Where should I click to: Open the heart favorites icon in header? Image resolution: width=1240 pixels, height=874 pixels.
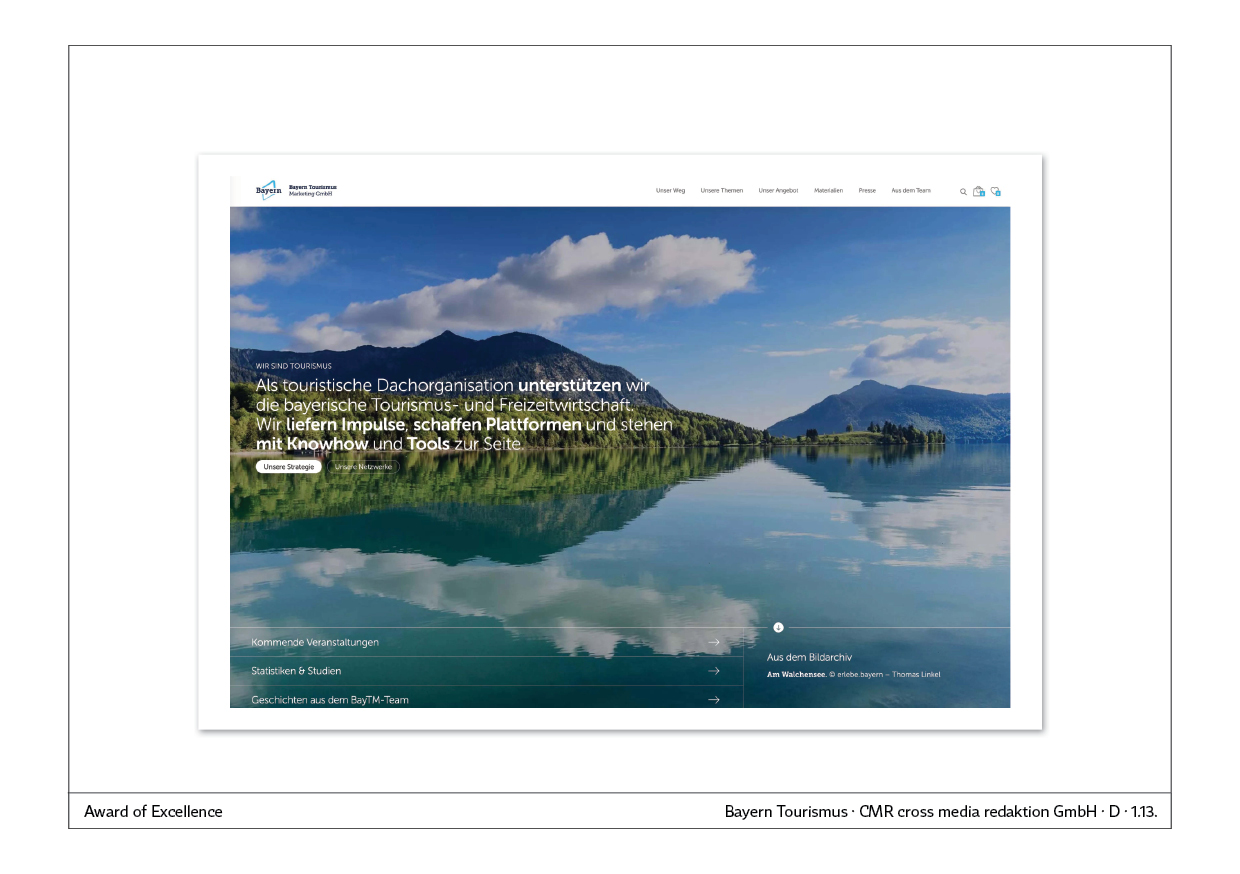[x=995, y=191]
